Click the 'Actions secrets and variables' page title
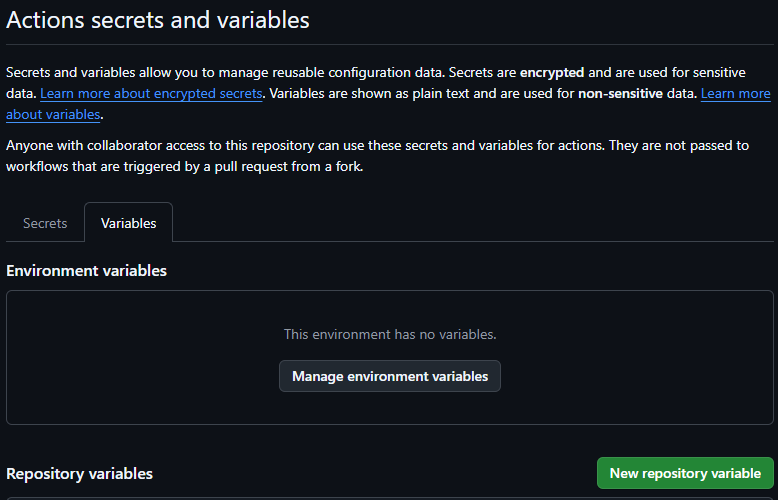 point(158,20)
